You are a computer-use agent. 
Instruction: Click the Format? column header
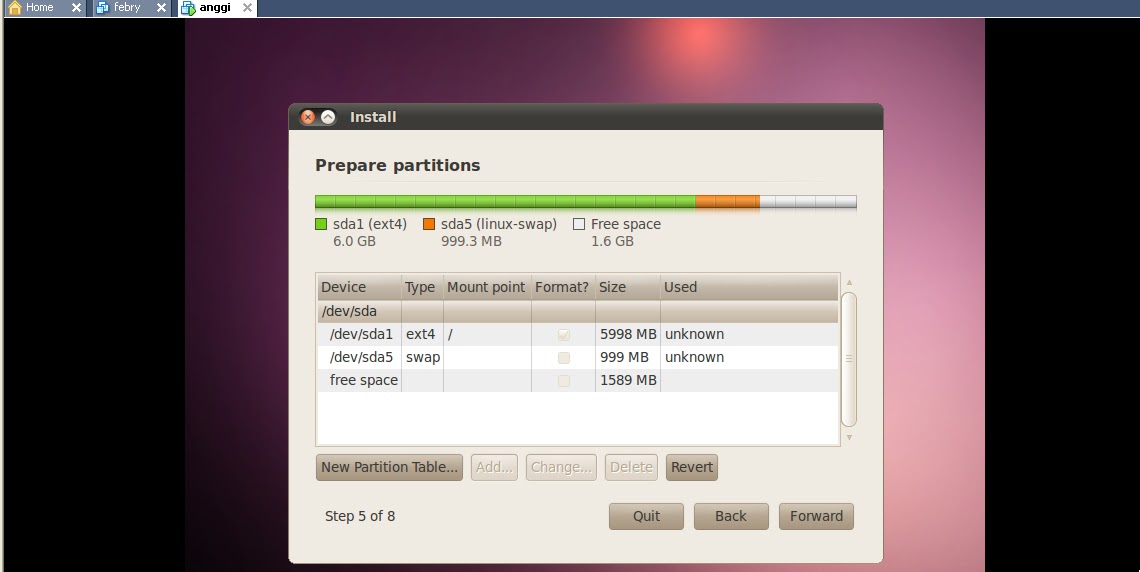tap(563, 287)
